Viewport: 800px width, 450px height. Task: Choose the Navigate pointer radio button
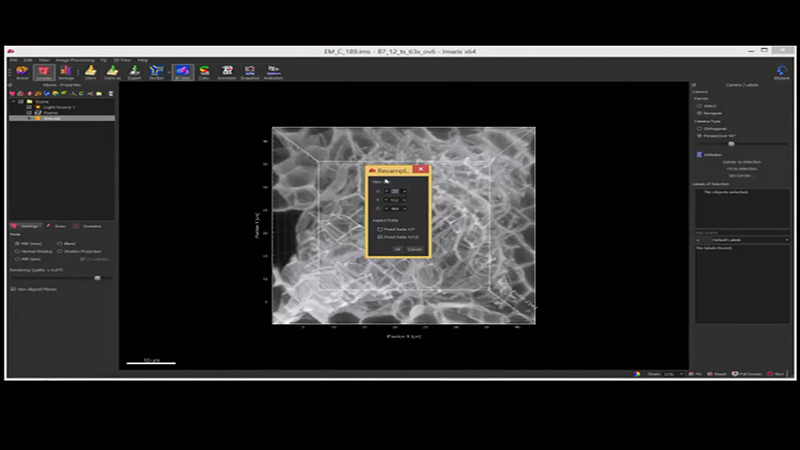(699, 113)
